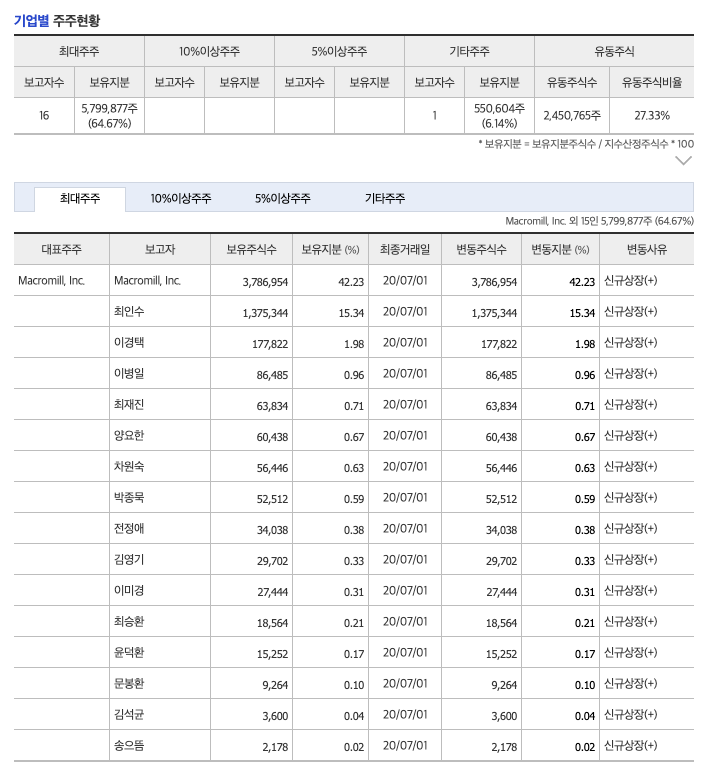The height and width of the screenshot is (768, 702).
Task: Click the 유동주식 header in summary table
Action: coord(614,51)
